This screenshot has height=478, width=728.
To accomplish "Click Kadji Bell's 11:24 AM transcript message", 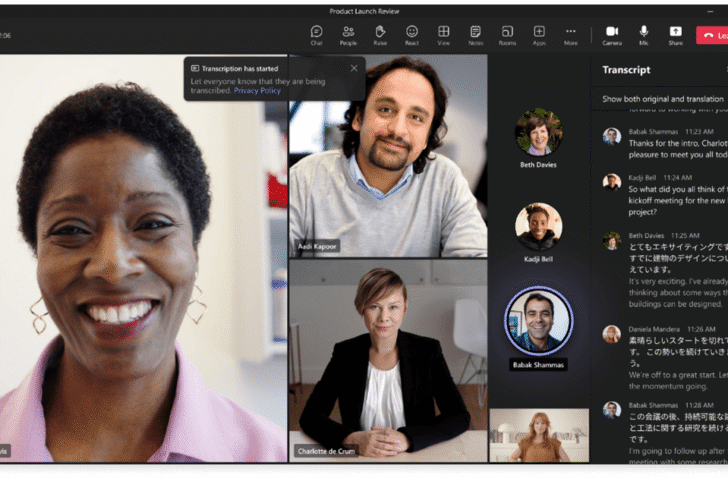I will (x=678, y=200).
